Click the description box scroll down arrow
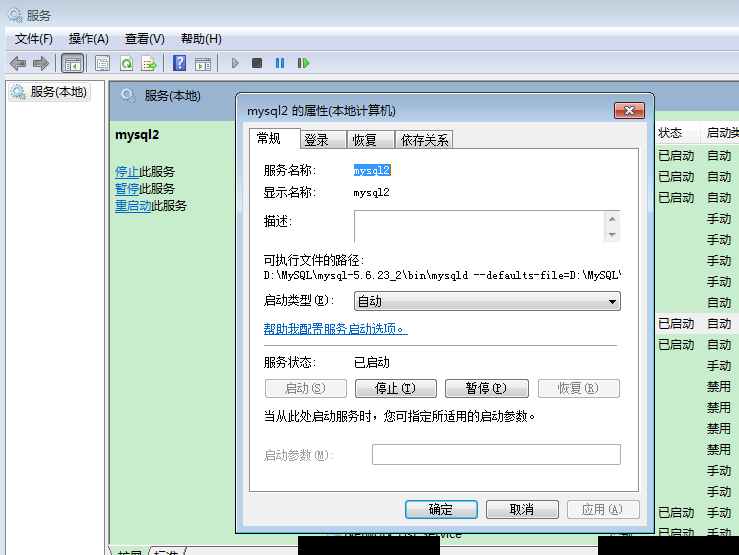The width and height of the screenshot is (739, 555). (x=612, y=234)
